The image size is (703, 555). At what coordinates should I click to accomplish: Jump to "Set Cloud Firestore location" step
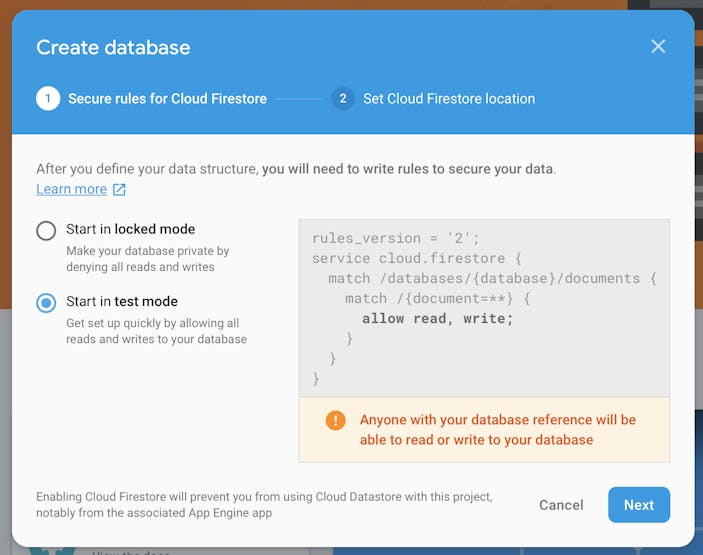pyautogui.click(x=449, y=99)
